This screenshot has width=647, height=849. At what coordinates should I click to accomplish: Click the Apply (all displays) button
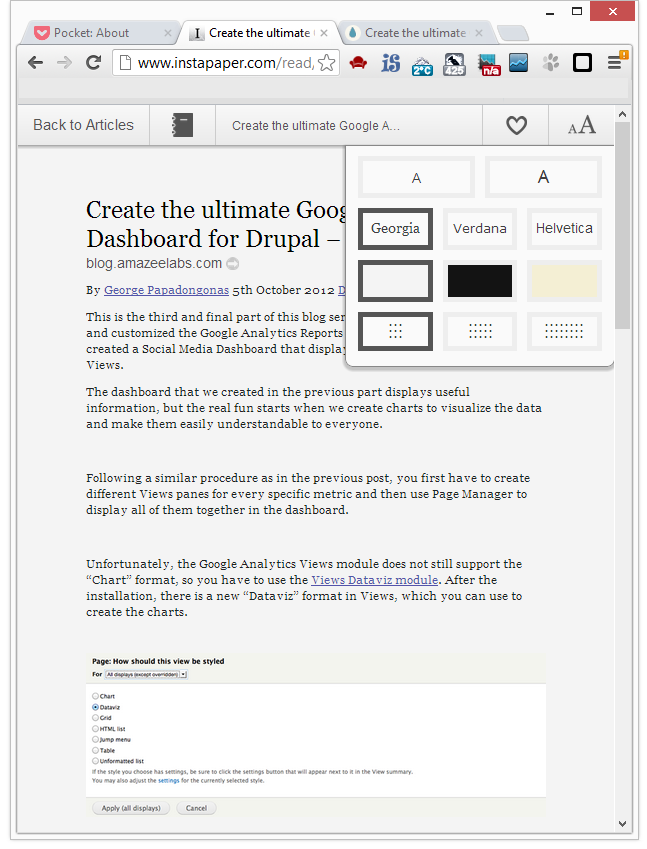tap(131, 808)
